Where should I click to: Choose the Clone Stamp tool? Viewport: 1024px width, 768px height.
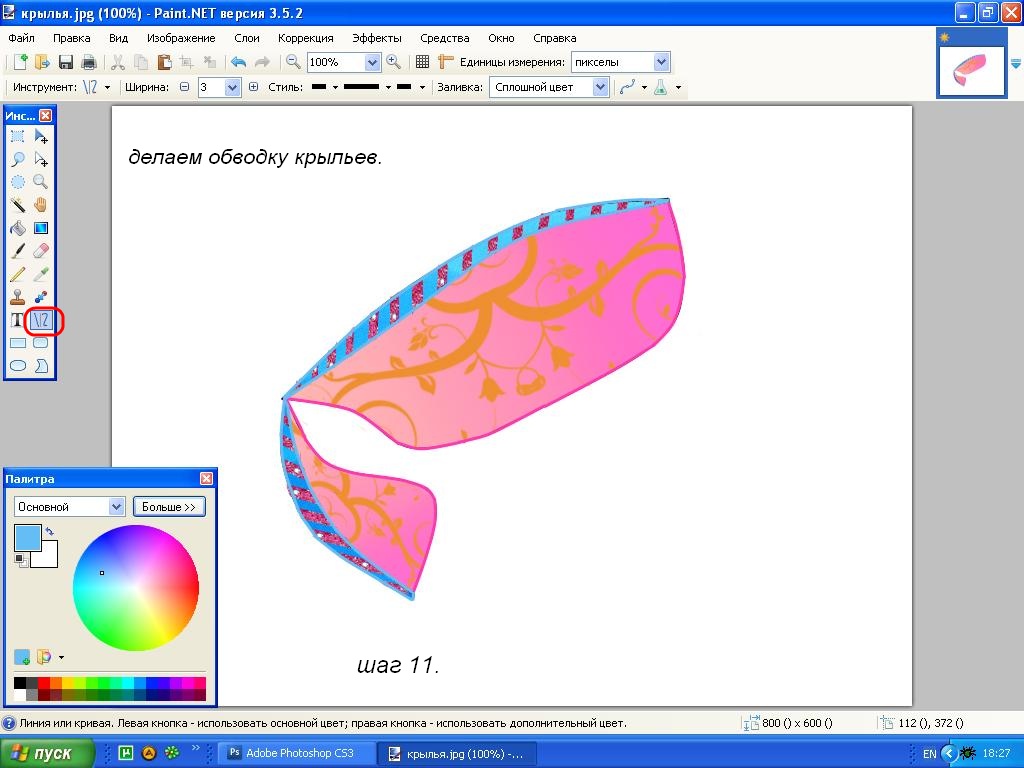click(18, 297)
